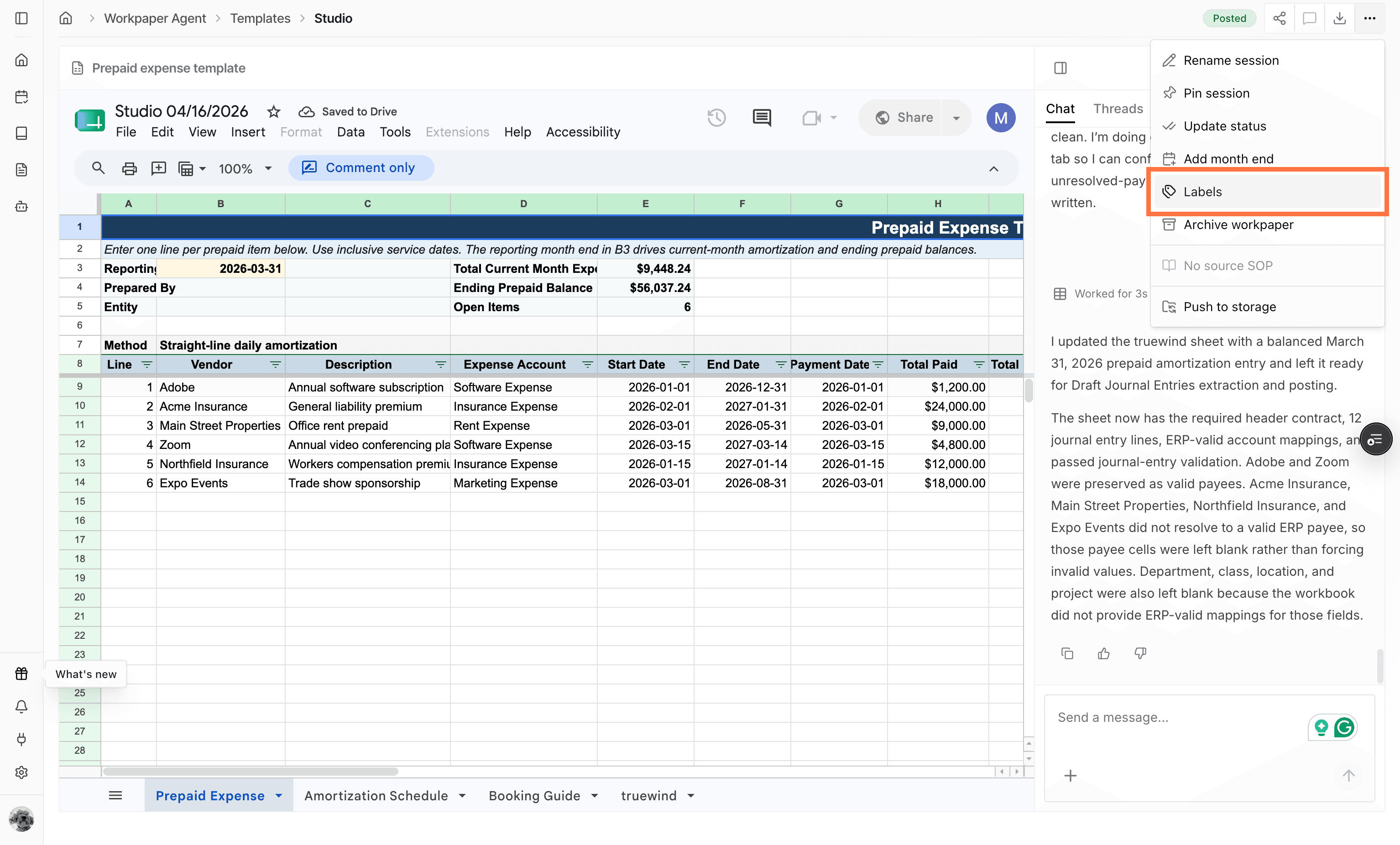Toggle the Vendor column filter
Viewport: 1400px width, 845px height.
(x=276, y=364)
